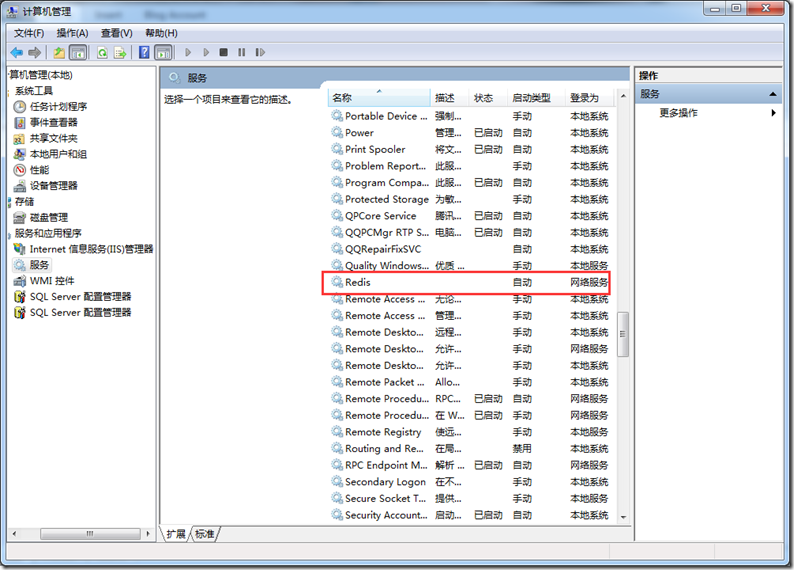Image resolution: width=794 pixels, height=570 pixels.
Task: Select WMI 控件 tree node
Action: (44, 280)
